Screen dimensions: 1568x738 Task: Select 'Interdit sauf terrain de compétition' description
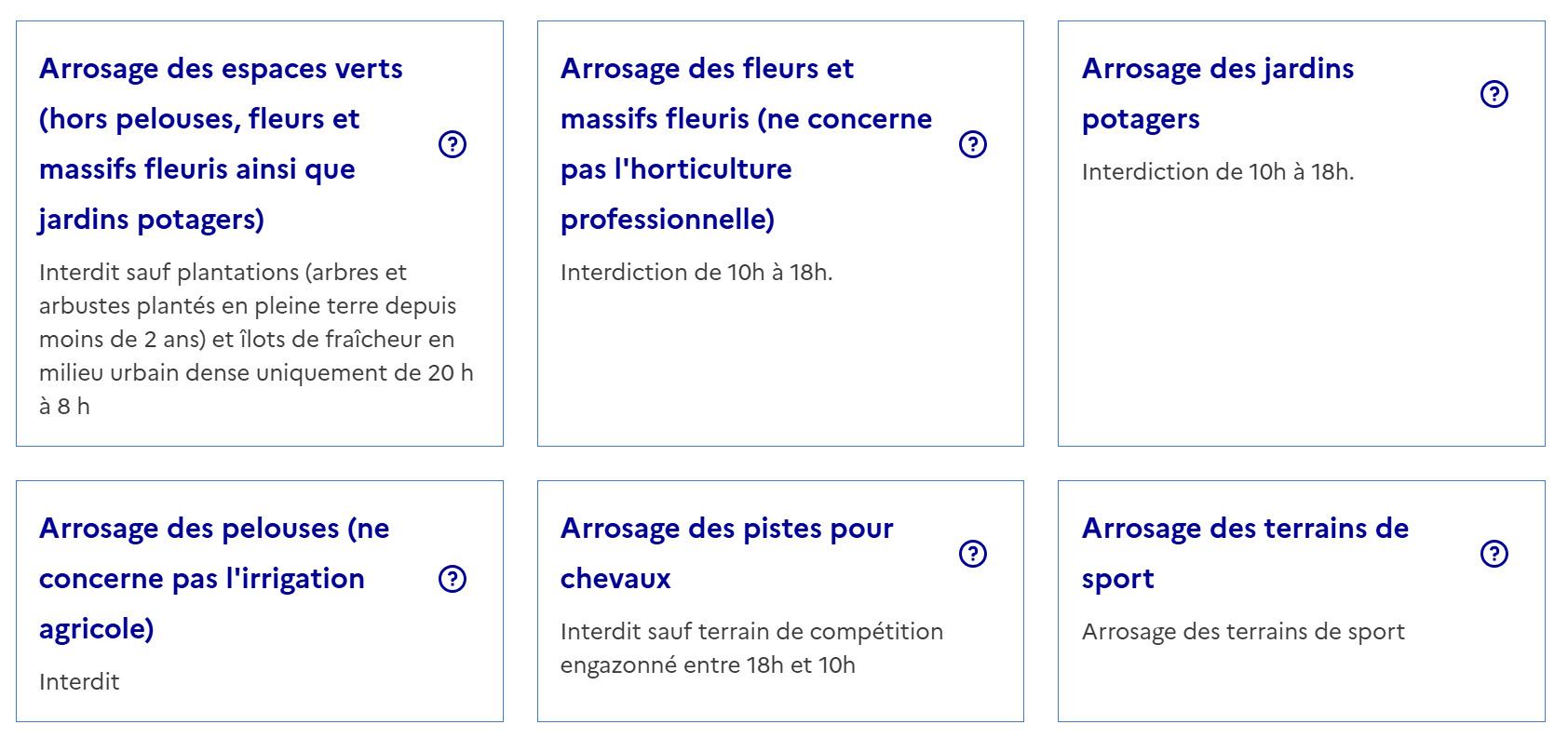point(751,648)
